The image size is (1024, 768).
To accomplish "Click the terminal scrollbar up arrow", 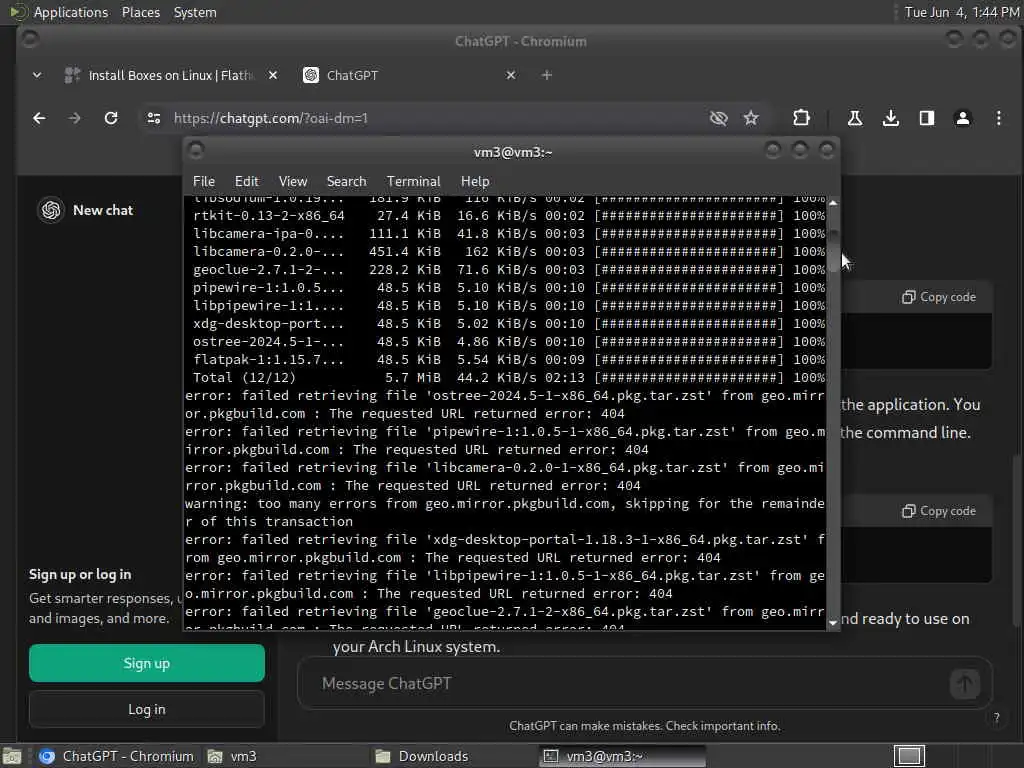I will [x=833, y=203].
